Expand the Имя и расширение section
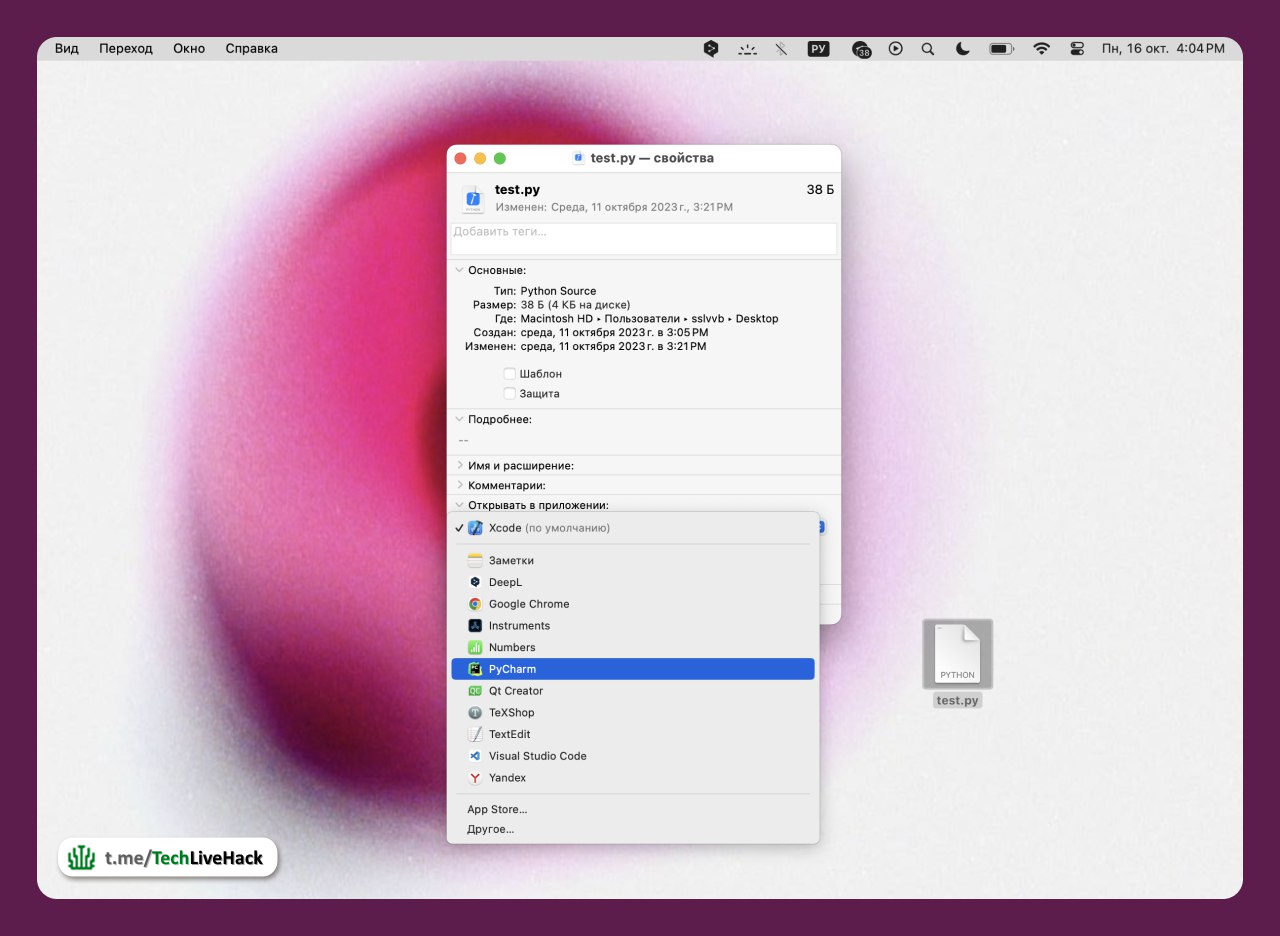 click(459, 465)
